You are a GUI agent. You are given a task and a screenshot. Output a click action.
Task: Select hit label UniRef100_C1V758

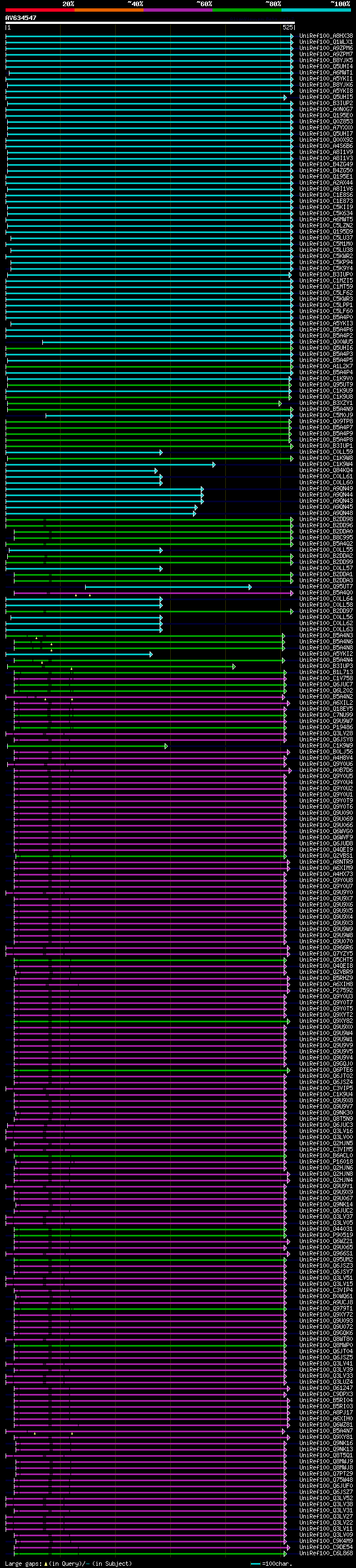click(x=326, y=679)
